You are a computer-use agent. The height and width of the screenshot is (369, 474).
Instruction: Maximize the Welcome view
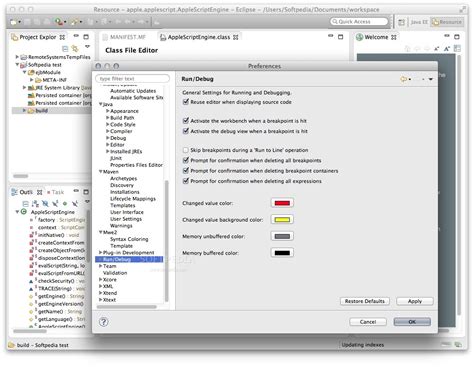[x=457, y=37]
